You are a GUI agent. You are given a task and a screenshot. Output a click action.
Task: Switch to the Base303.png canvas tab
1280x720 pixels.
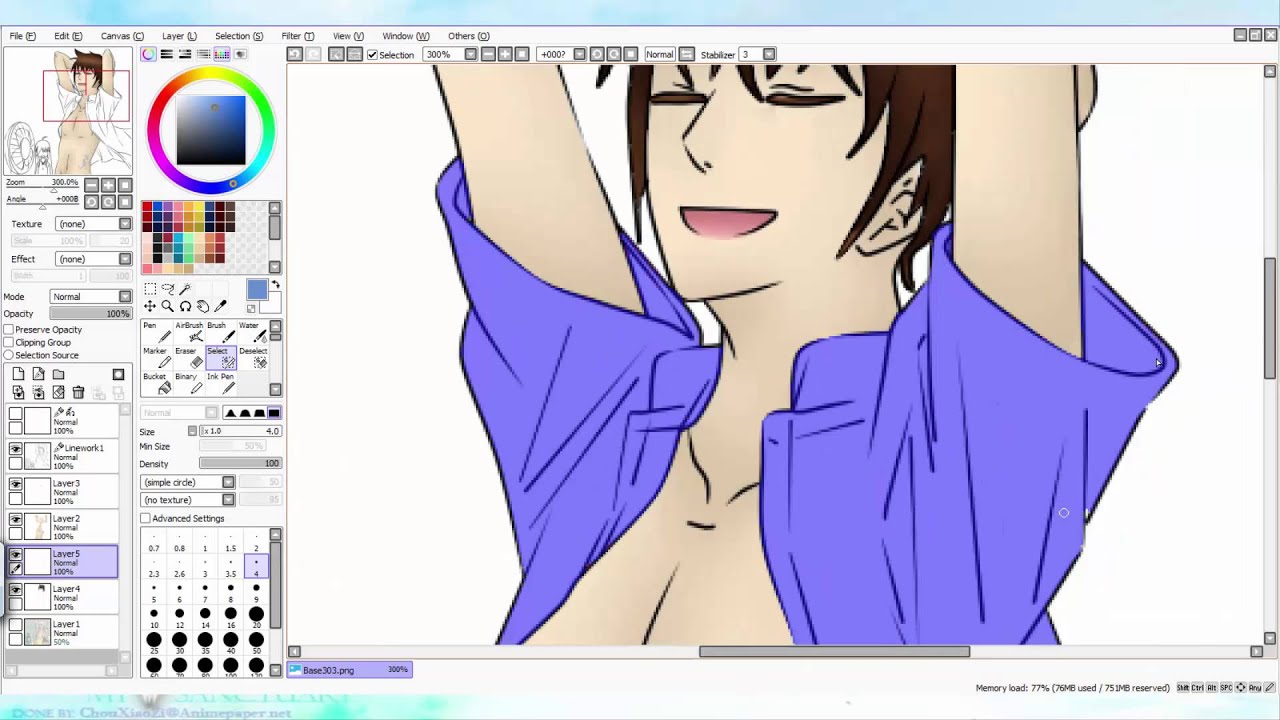[x=349, y=670]
